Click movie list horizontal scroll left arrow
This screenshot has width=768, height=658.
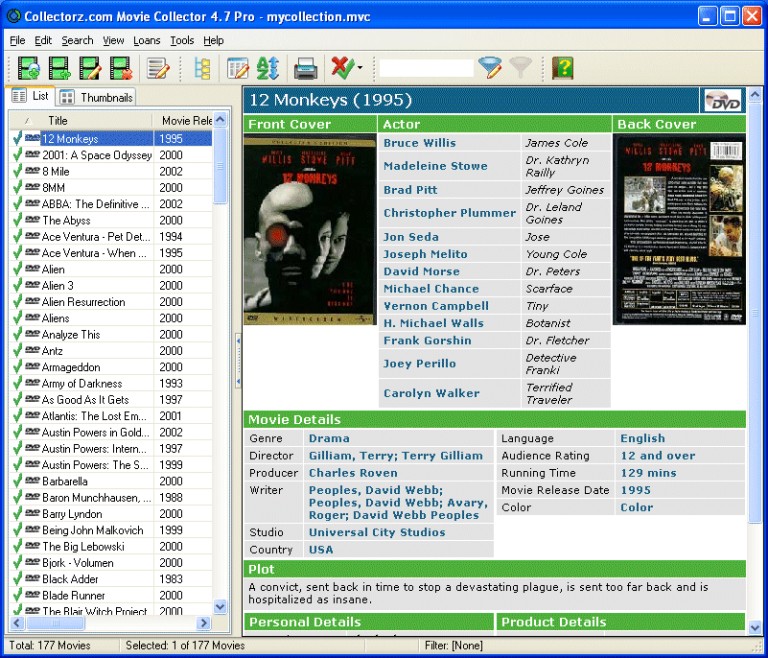(x=17, y=623)
